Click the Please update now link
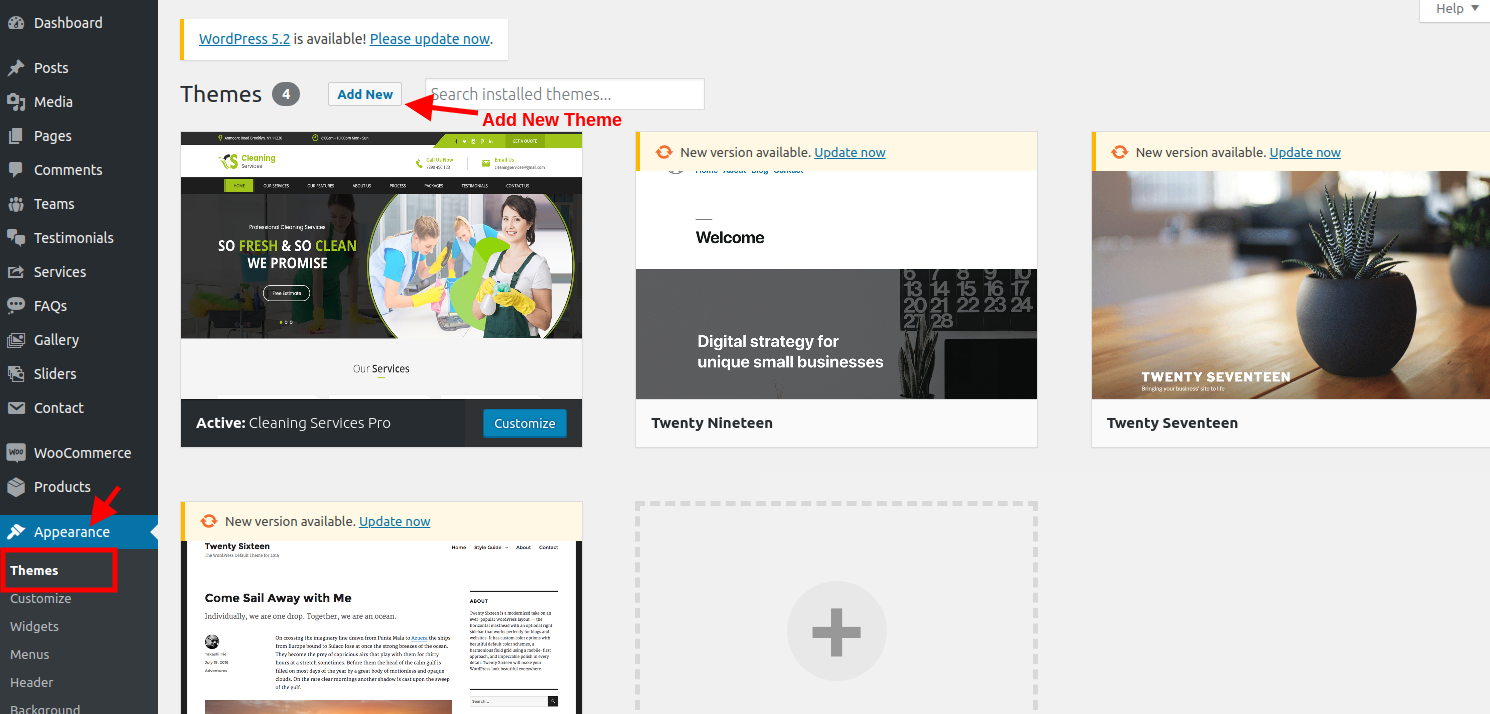The width and height of the screenshot is (1490, 714). [430, 39]
